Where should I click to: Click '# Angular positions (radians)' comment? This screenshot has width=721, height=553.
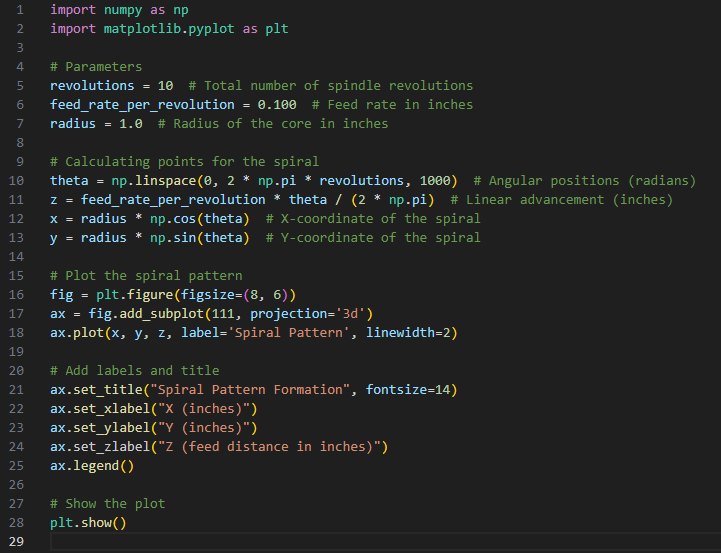pyautogui.click(x=584, y=181)
